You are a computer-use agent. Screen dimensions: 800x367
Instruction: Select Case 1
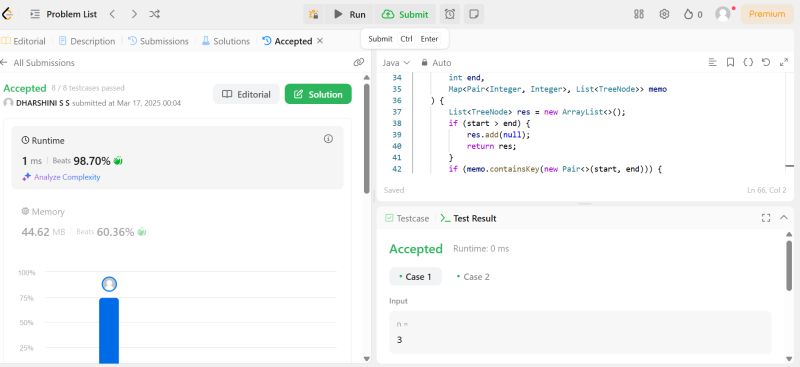coord(415,277)
